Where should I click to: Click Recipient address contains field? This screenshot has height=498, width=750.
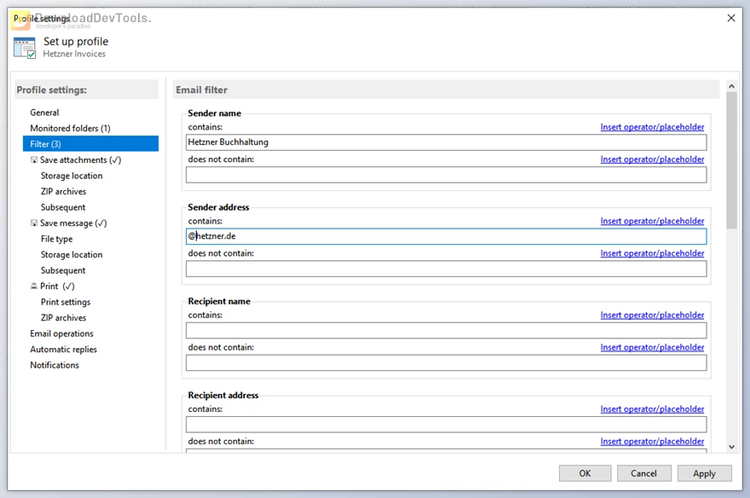(x=446, y=424)
